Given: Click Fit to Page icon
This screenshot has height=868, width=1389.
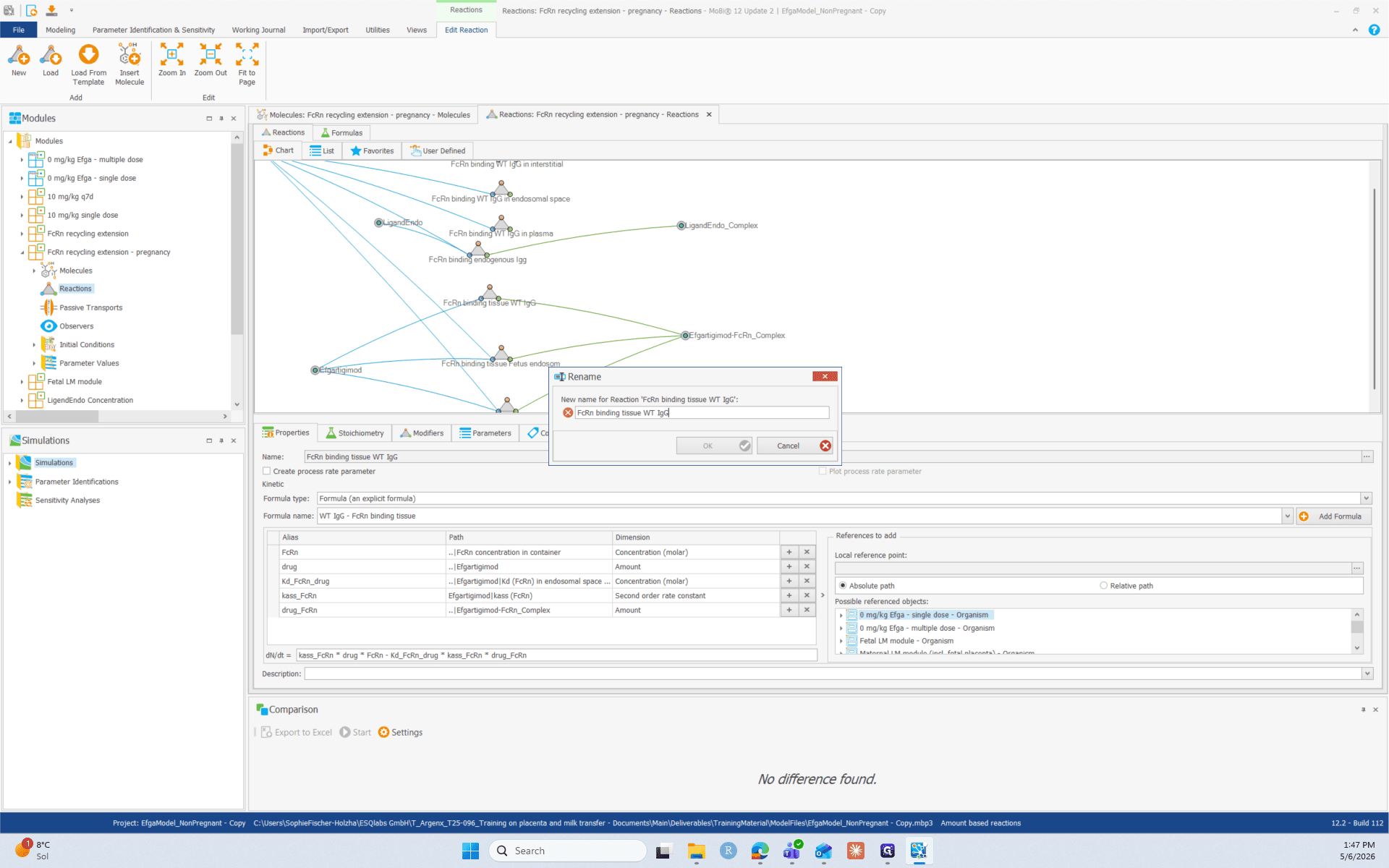Looking at the screenshot, I should [247, 64].
